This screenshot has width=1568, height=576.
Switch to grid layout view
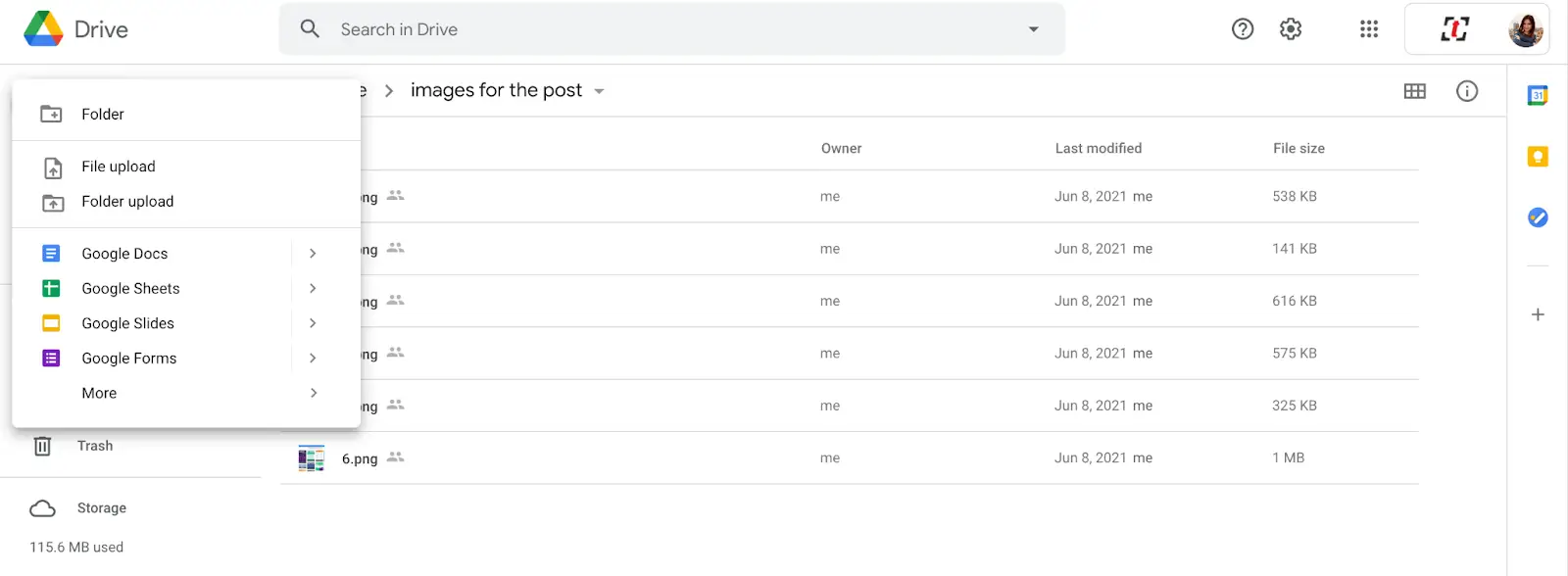coord(1414,91)
